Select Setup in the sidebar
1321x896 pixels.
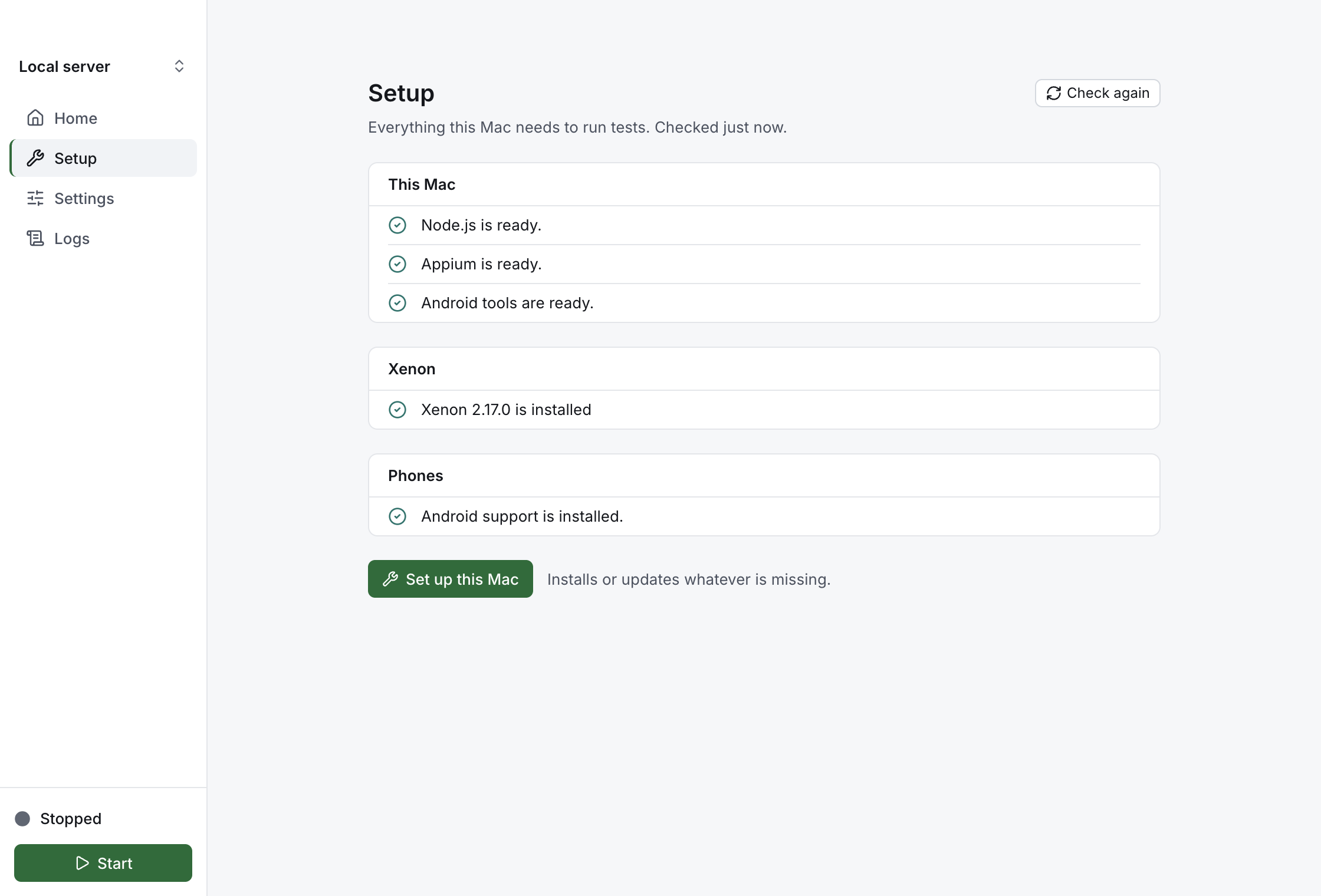click(x=103, y=158)
